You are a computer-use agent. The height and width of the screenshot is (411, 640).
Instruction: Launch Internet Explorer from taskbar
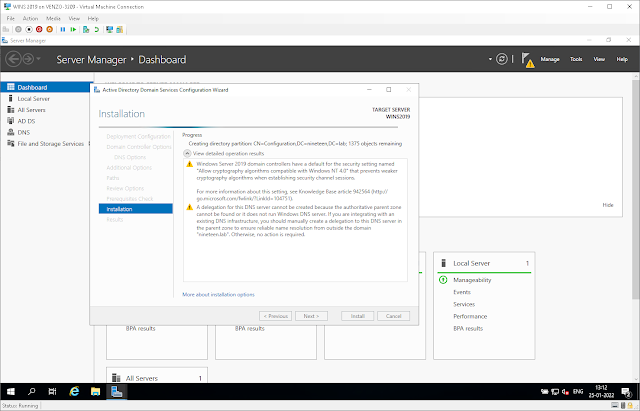[x=74, y=391]
